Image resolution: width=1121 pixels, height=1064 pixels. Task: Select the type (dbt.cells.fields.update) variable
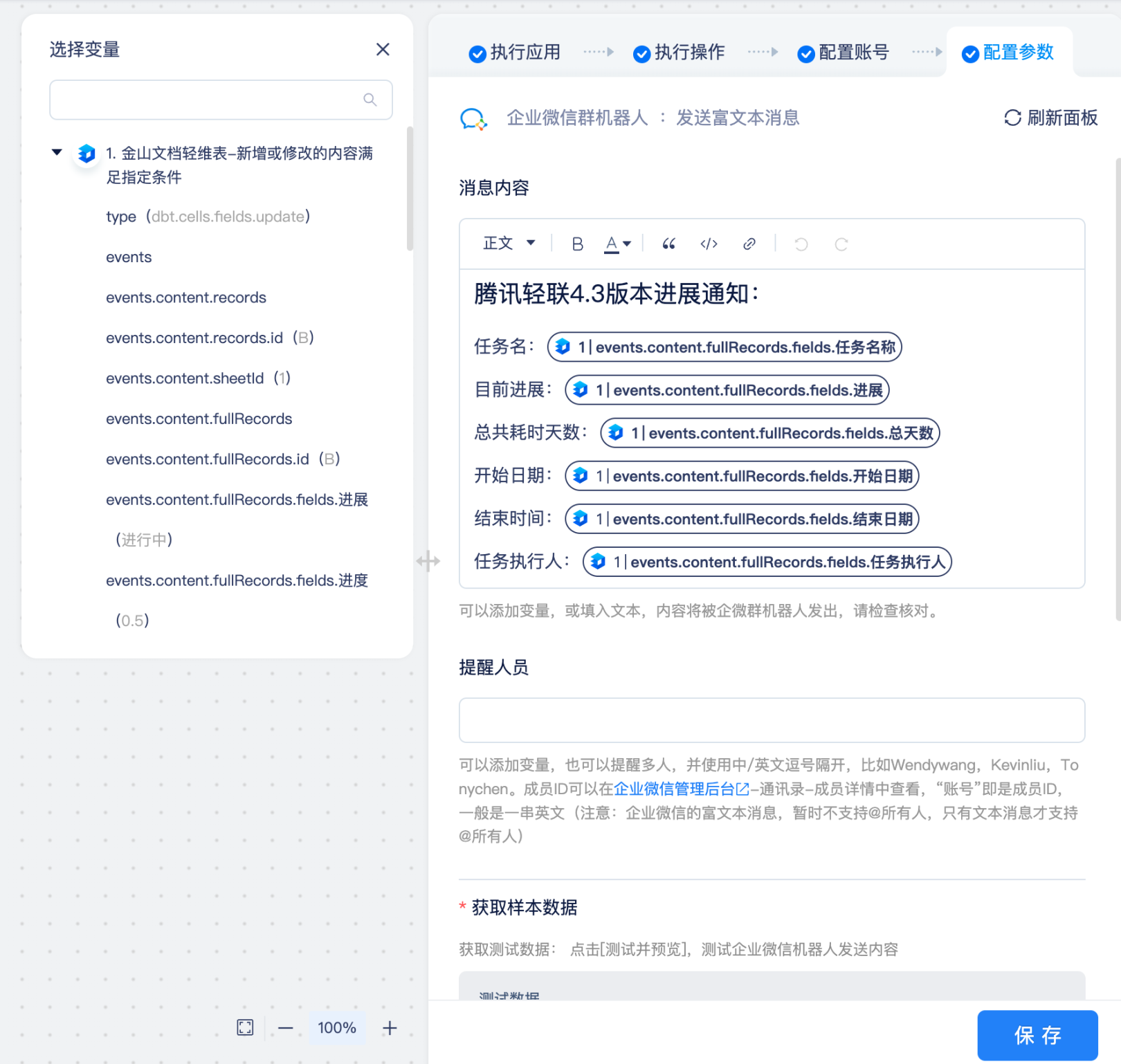tap(208, 217)
